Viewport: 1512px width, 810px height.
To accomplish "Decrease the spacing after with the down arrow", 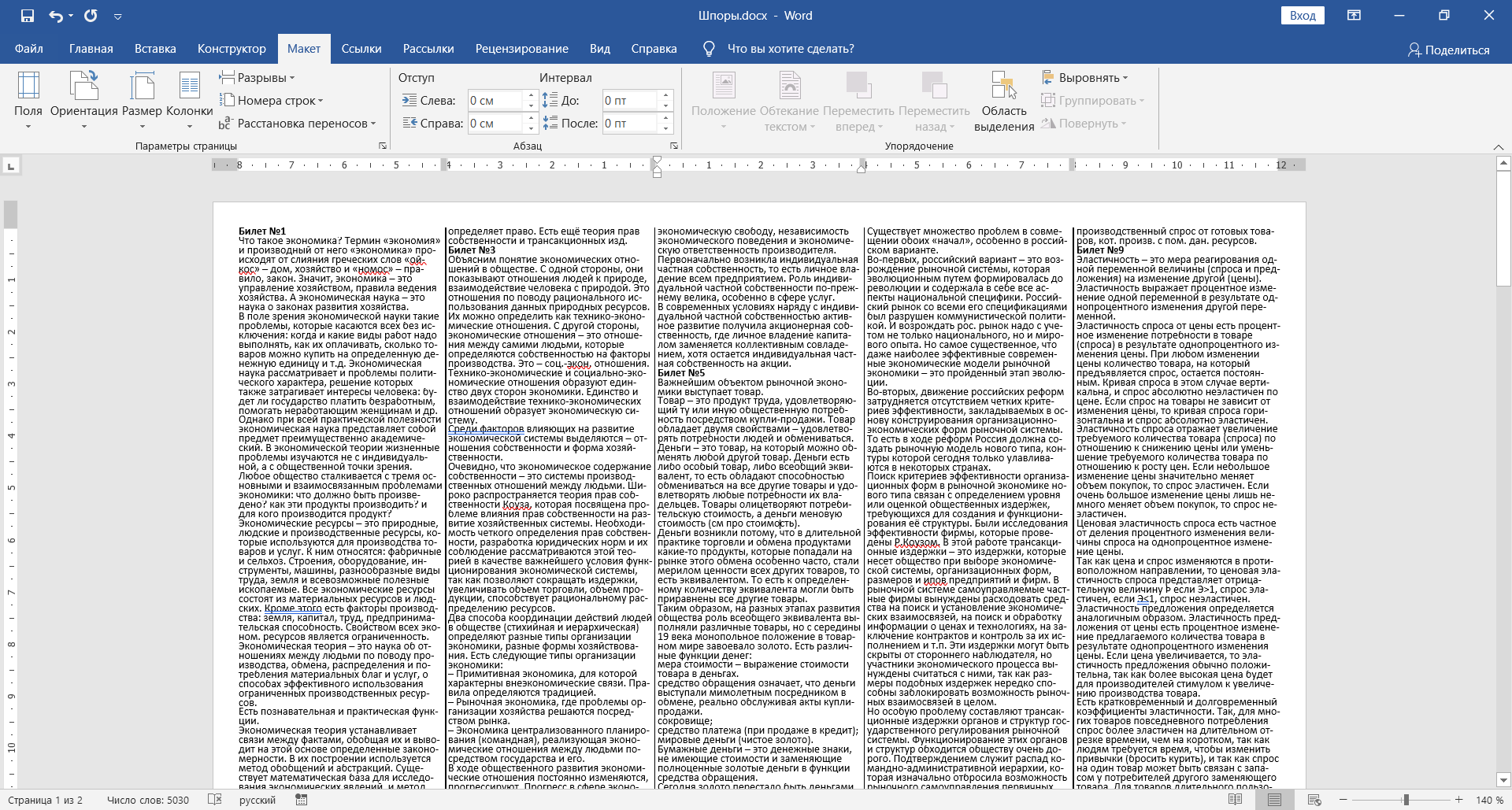I will click(x=665, y=128).
